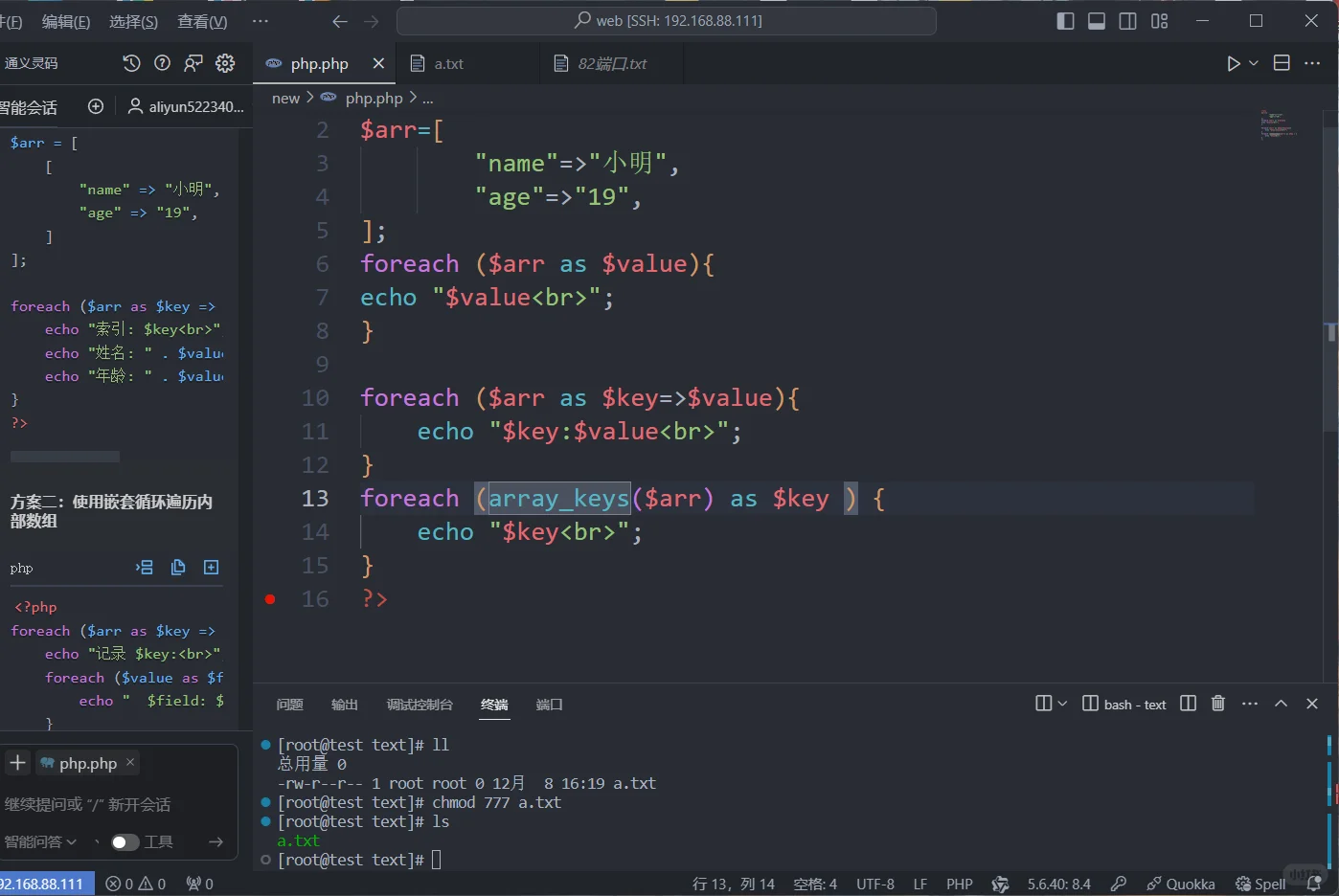Click the 行 13, 列 14 cursor position

(x=733, y=884)
